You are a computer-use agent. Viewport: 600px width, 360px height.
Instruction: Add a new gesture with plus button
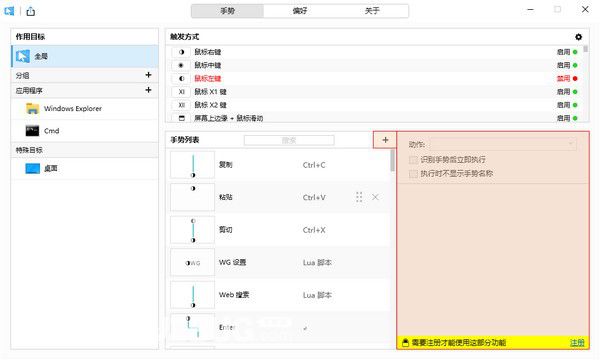(385, 140)
